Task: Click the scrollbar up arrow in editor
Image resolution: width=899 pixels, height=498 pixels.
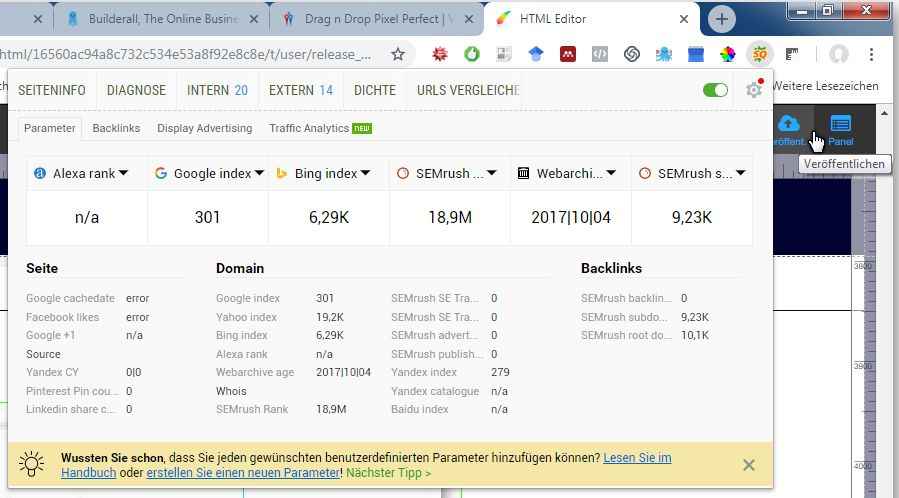Action: coord(884,113)
